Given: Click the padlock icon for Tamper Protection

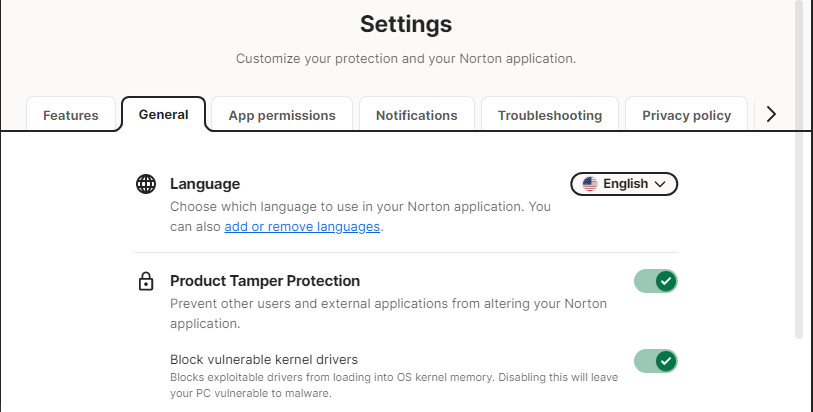Looking at the screenshot, I should tap(146, 282).
